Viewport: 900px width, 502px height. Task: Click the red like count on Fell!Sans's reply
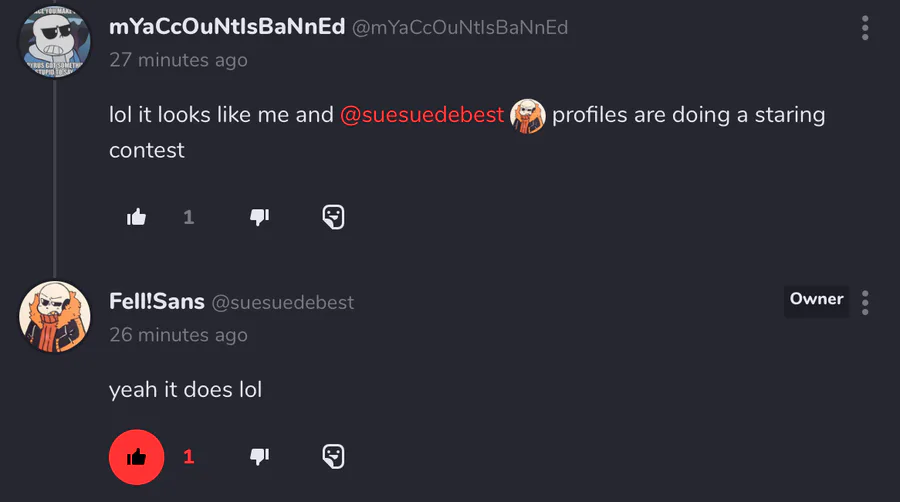pyautogui.click(x=188, y=457)
